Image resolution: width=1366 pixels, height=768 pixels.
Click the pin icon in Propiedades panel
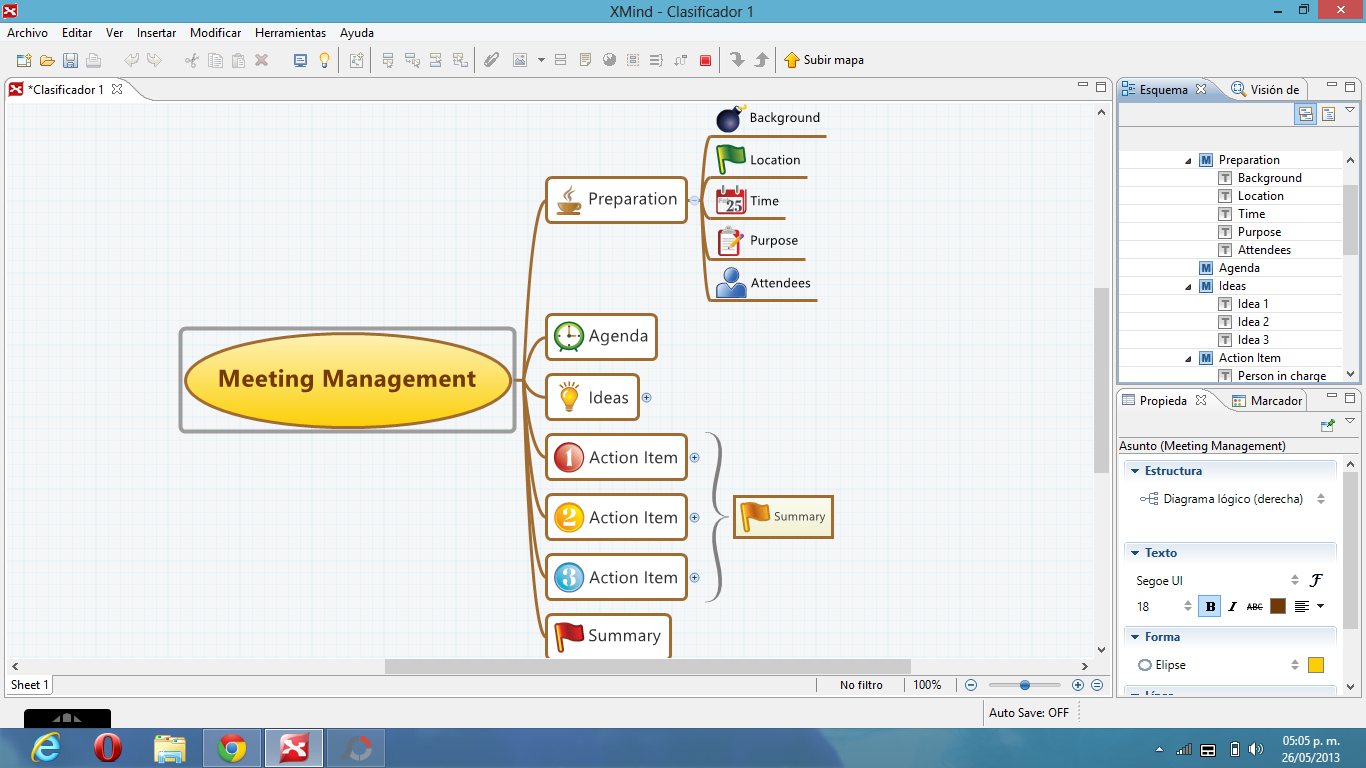1328,425
